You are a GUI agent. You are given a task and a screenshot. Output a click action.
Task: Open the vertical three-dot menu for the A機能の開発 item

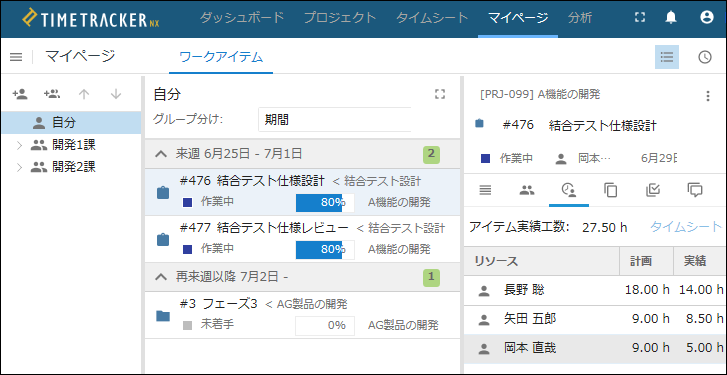708,96
